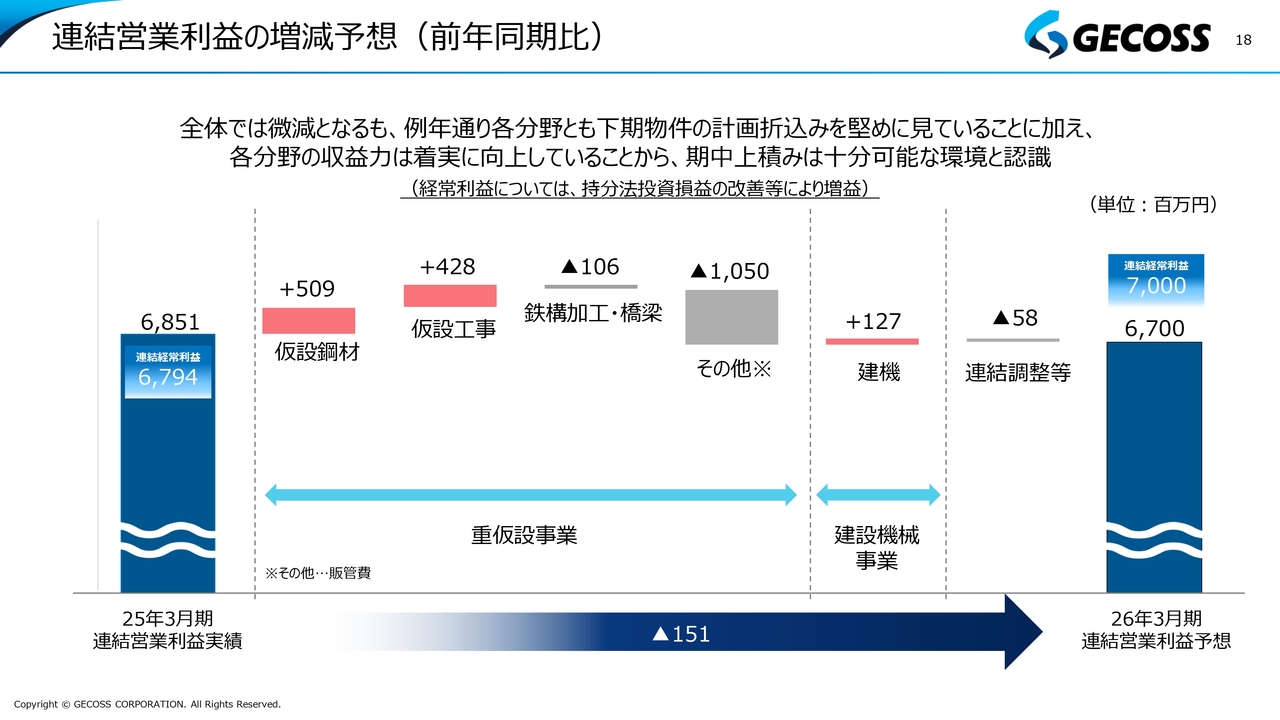Click the ▲151 dark blue arrow
Image resolution: width=1280 pixels, height=720 pixels.
(680, 633)
